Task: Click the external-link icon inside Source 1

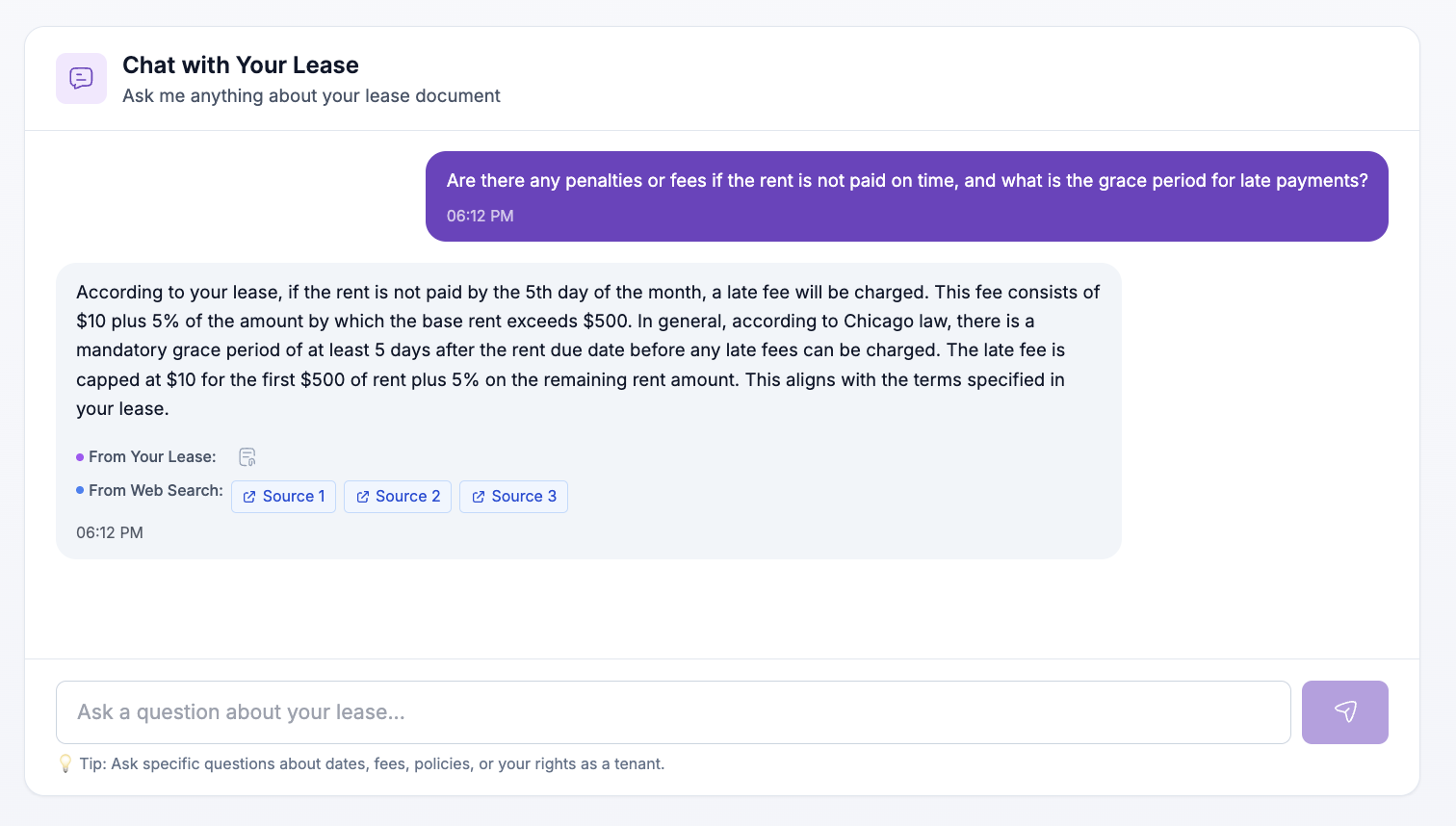Action: [x=248, y=496]
